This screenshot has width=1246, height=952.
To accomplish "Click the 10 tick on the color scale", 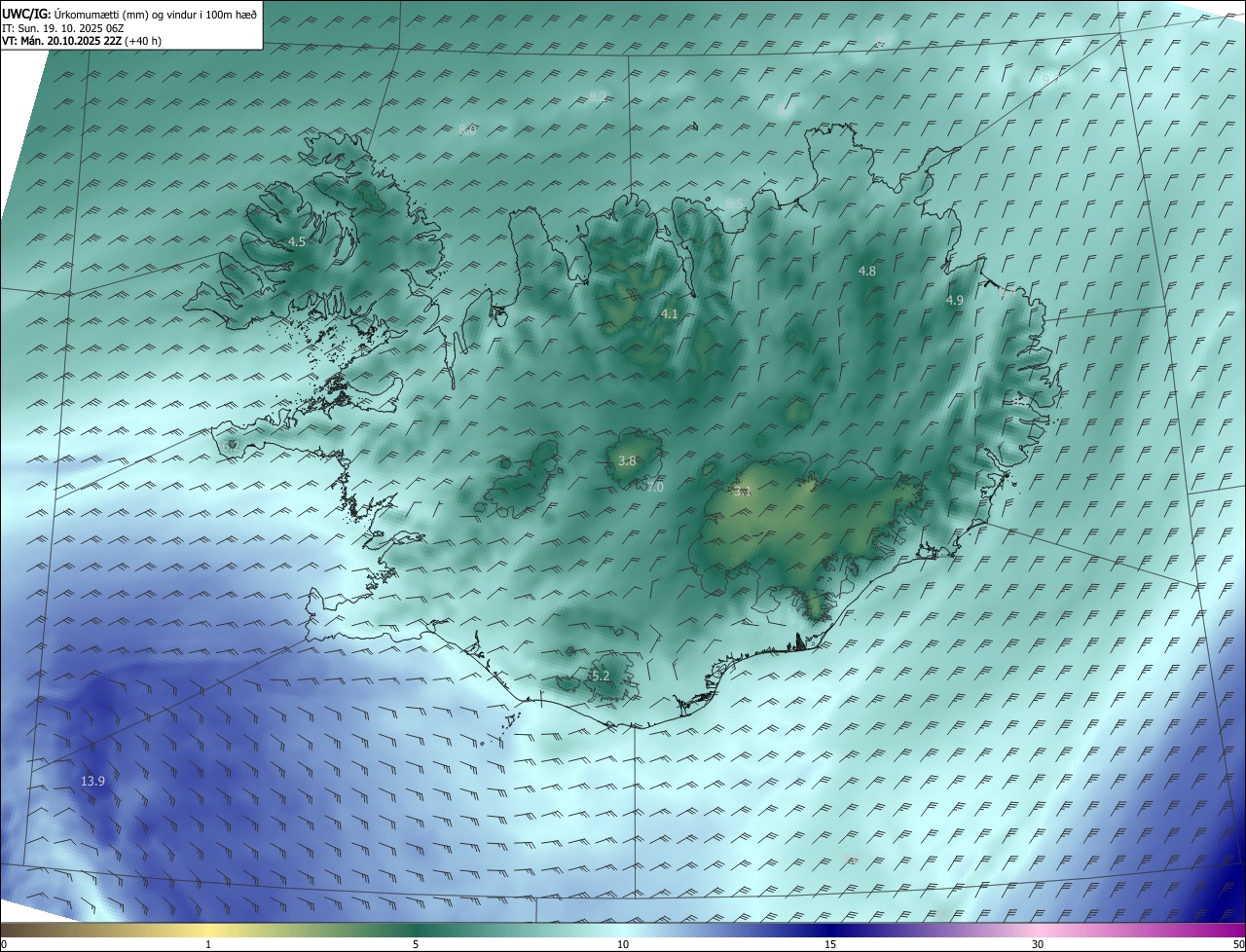I will (623, 944).
